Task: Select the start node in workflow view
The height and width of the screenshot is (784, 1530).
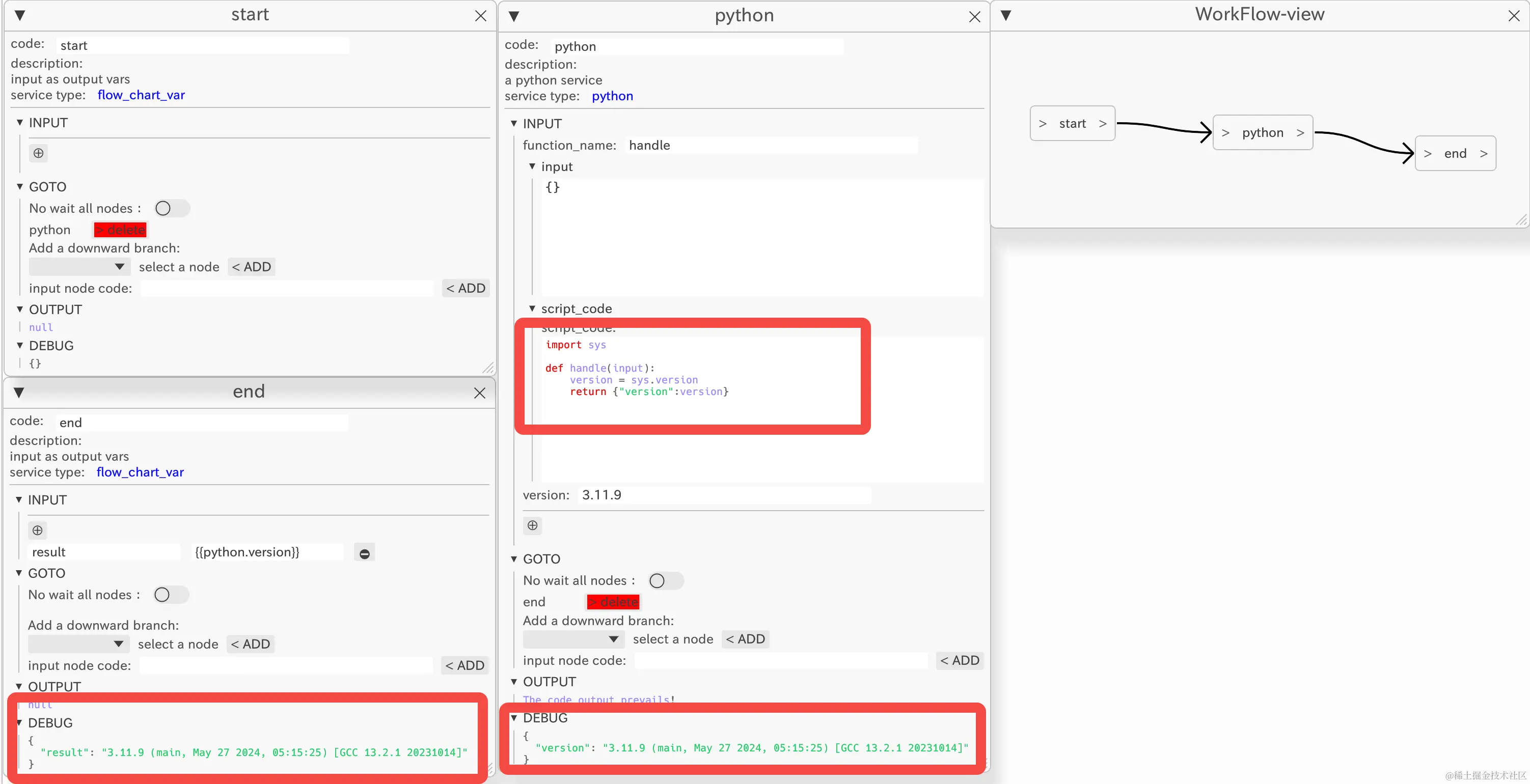Action: 1072,123
